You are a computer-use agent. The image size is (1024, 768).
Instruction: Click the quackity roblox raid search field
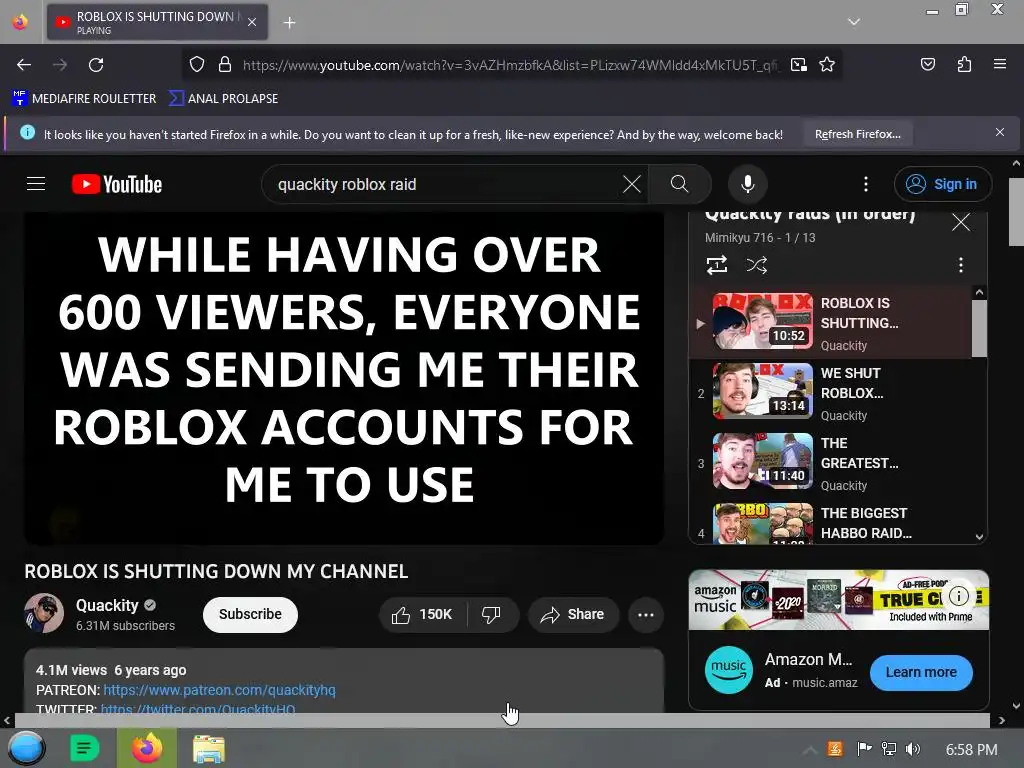click(444, 184)
